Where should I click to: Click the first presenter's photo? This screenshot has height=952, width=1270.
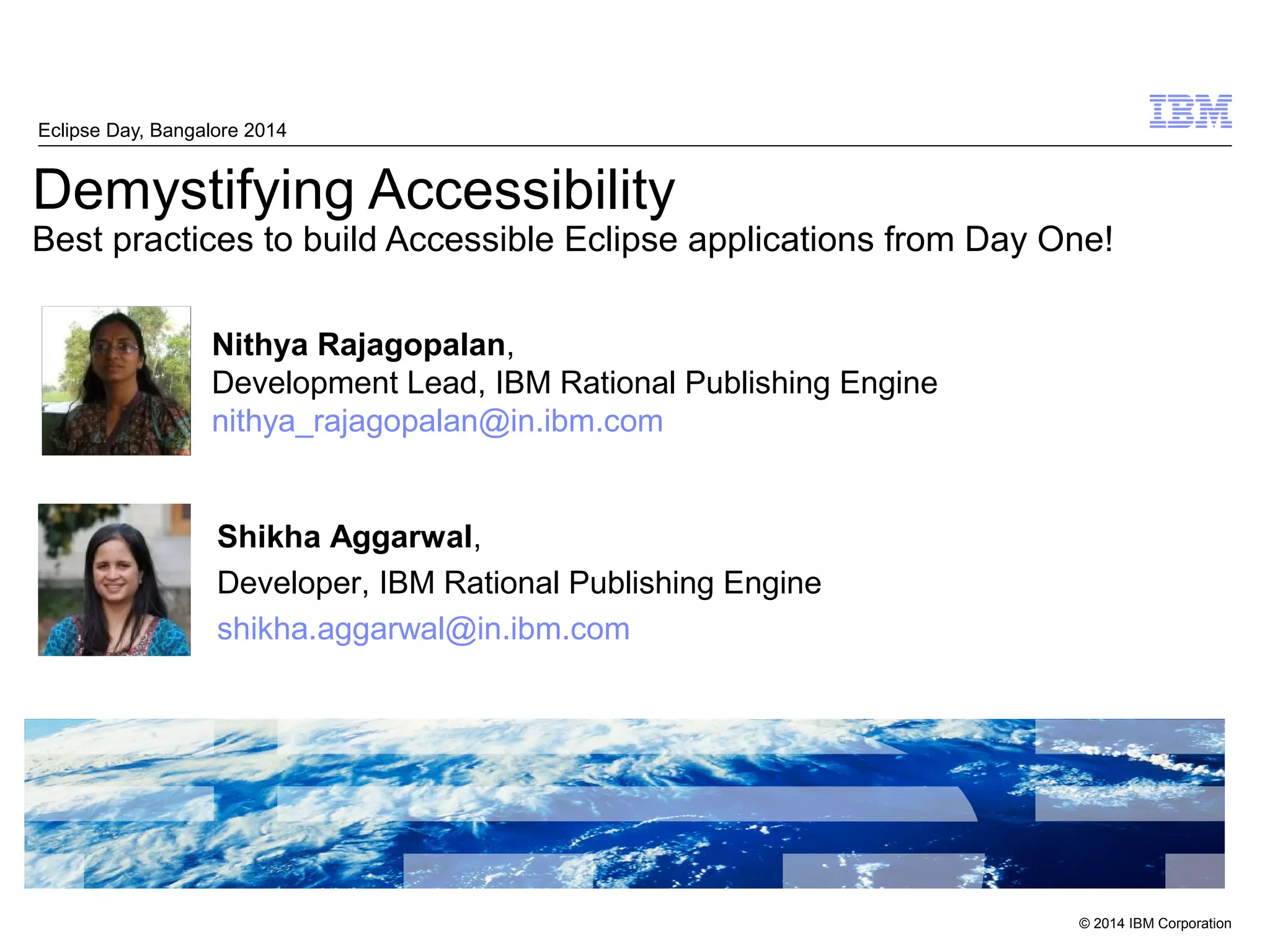pos(116,381)
